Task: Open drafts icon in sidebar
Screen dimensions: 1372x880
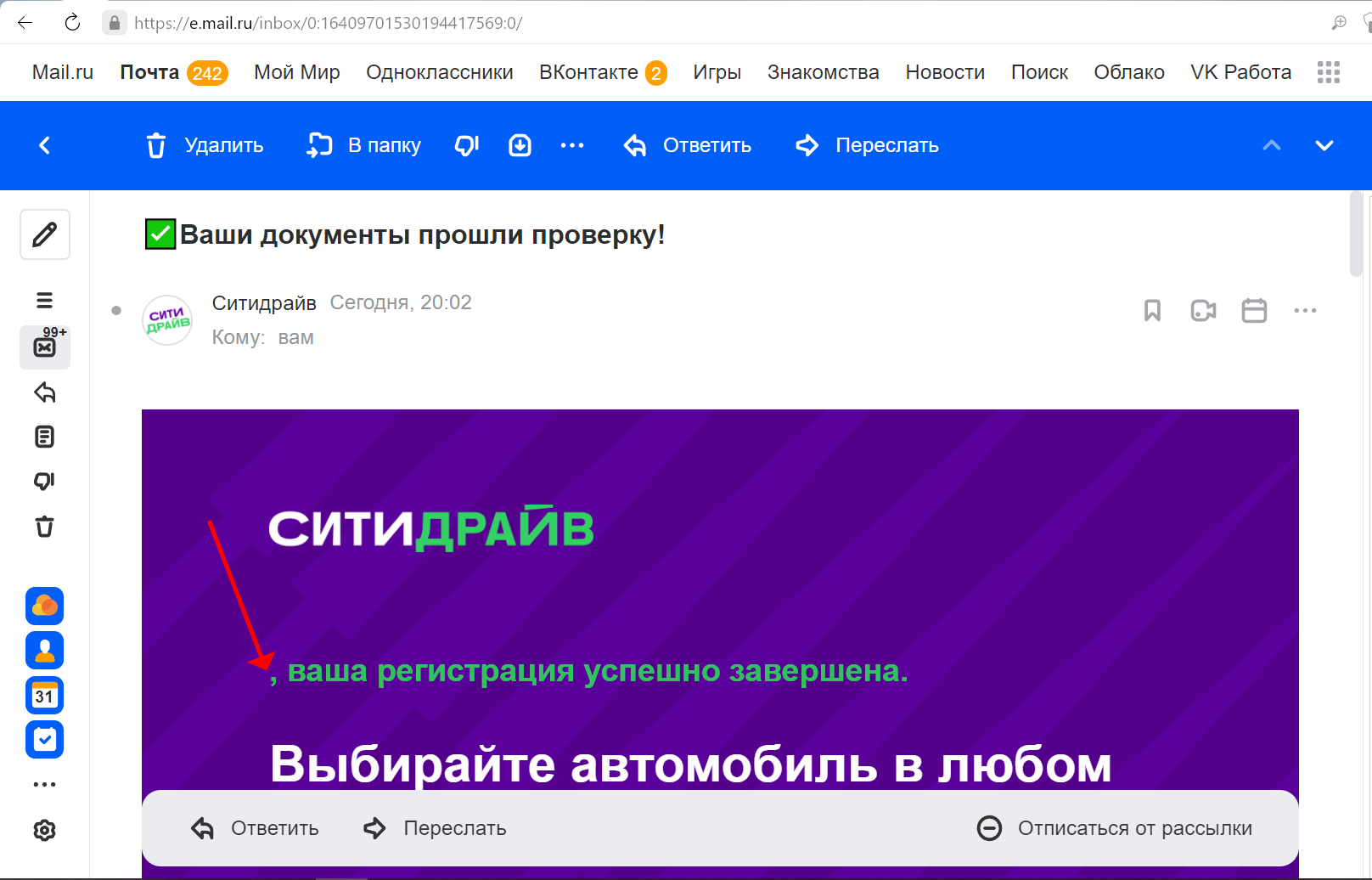Action: [x=45, y=437]
